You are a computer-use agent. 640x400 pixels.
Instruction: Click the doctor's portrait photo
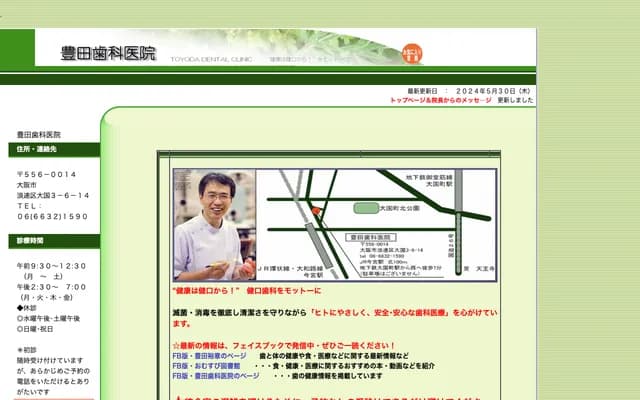215,225
